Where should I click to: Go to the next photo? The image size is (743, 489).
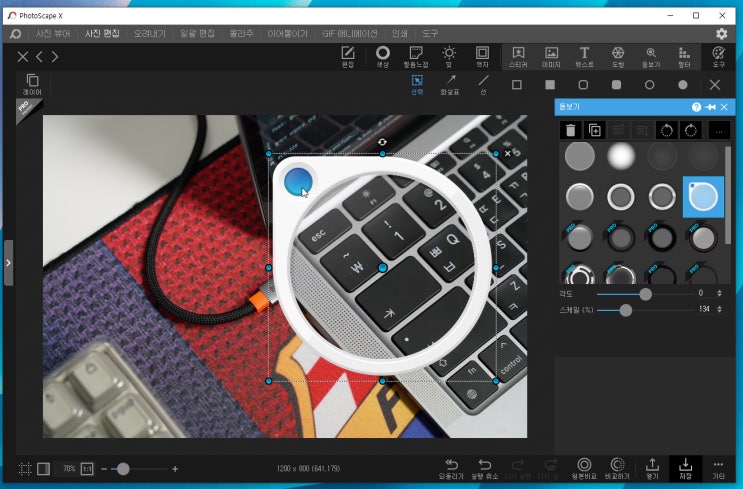[55, 57]
